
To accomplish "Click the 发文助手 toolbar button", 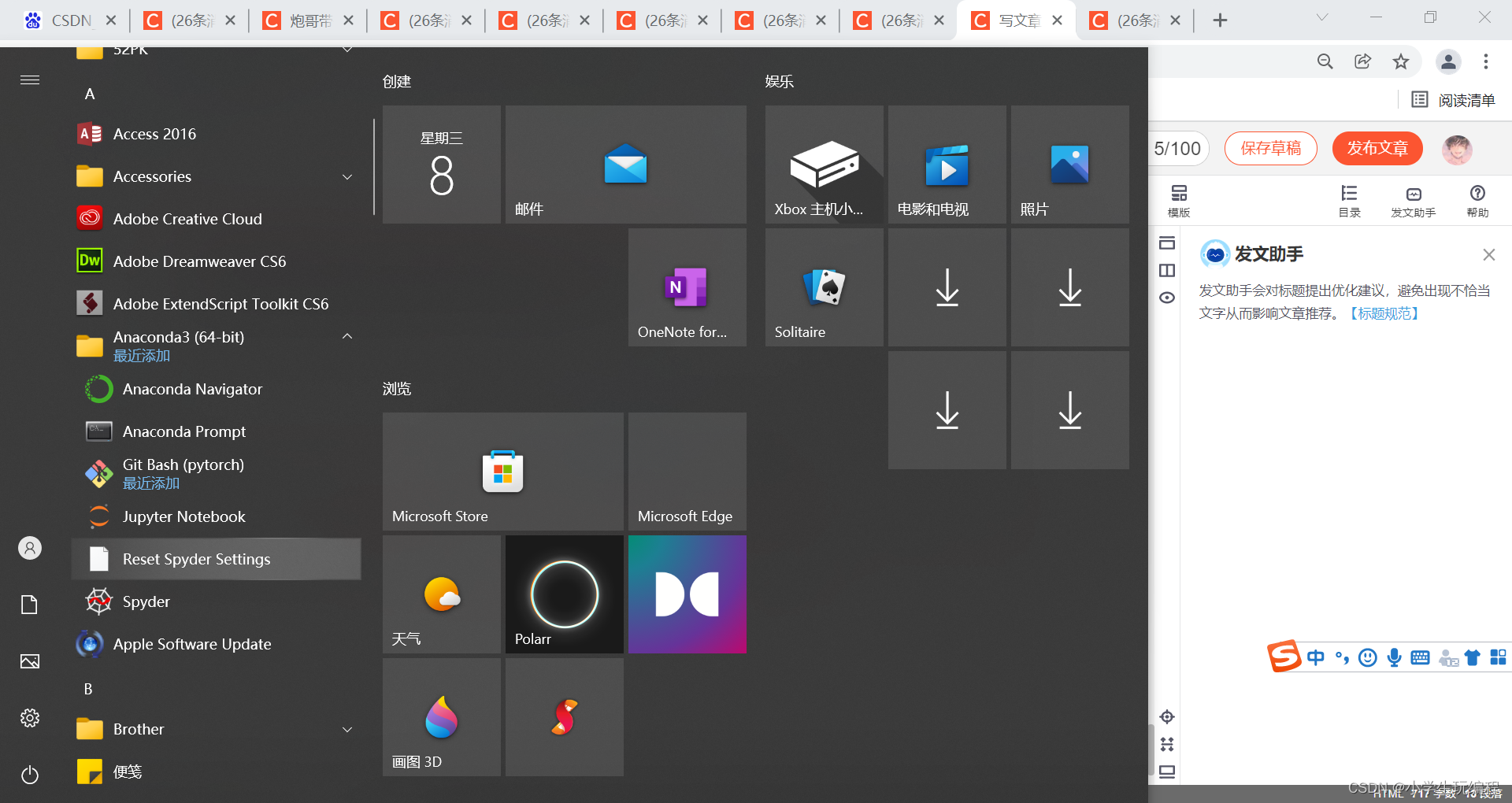I will 1414,201.
